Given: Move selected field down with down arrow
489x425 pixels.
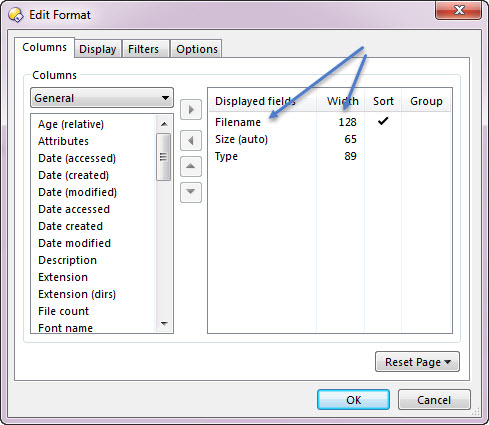Looking at the screenshot, I should pyautogui.click(x=191, y=192).
